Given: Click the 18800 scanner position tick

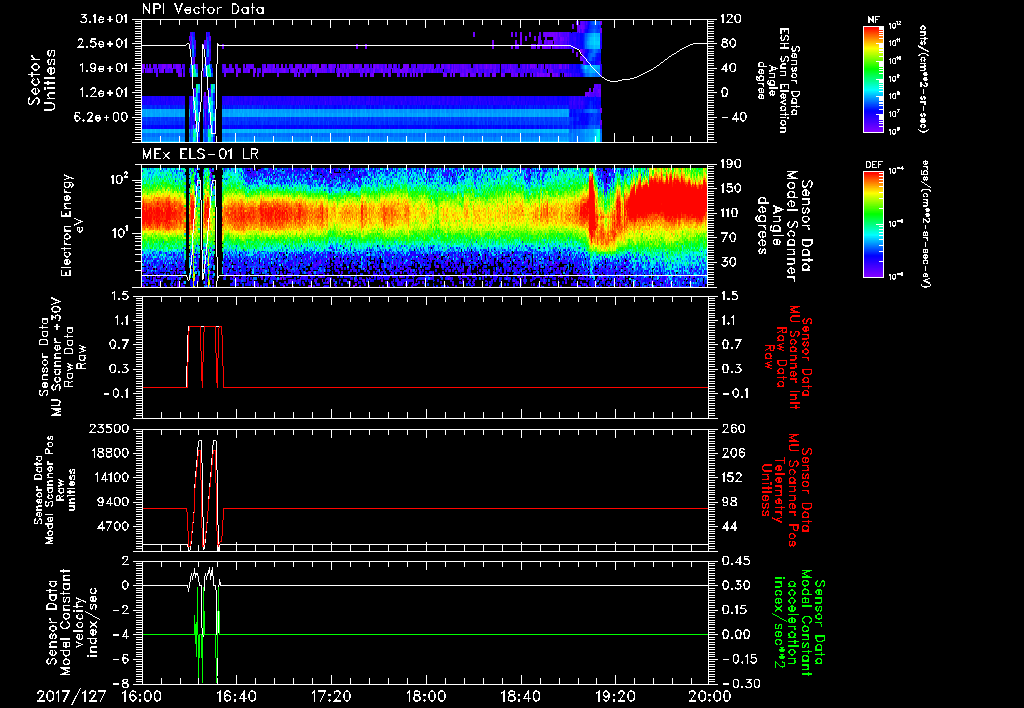Looking at the screenshot, I should (108, 453).
